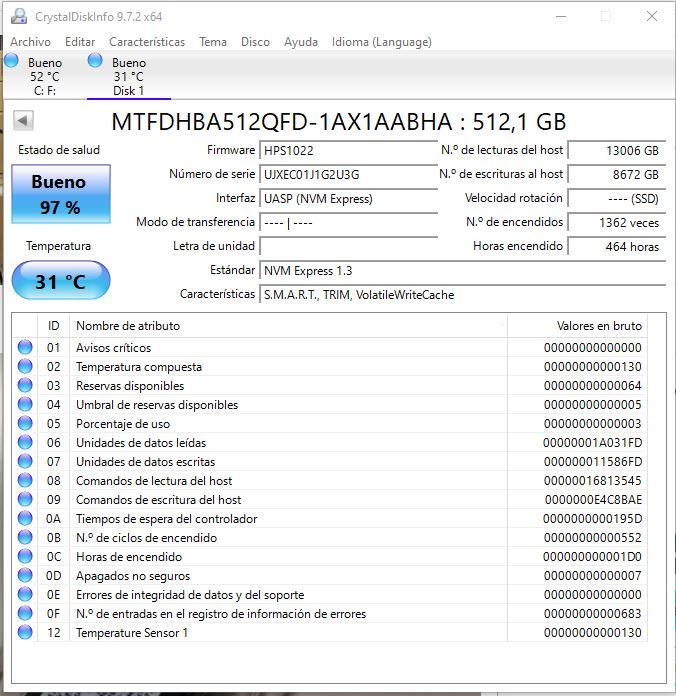This screenshot has width=676, height=696.
Task: Click status orb for Temperature Sensor 1 row
Action: (x=25, y=632)
